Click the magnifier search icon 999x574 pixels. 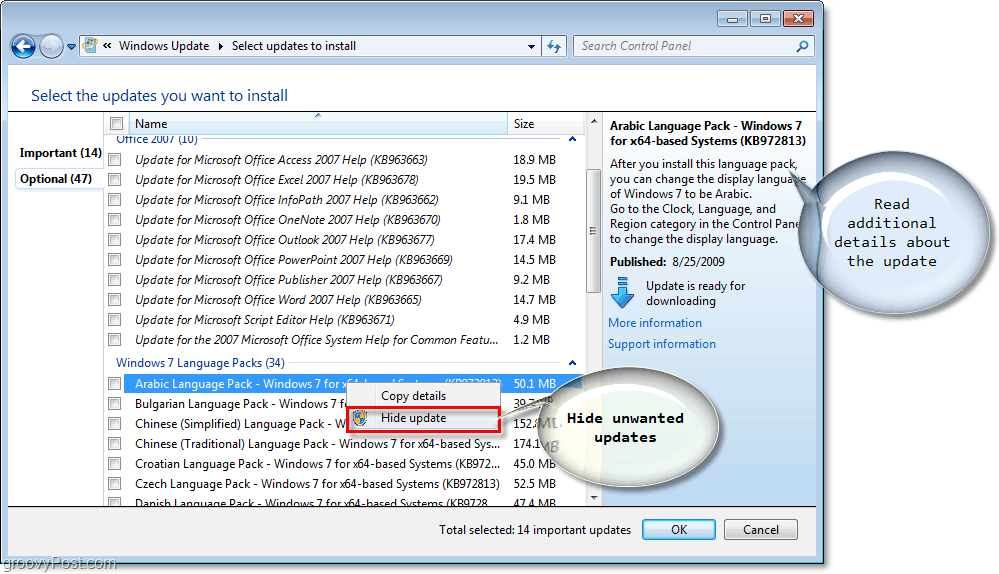pos(803,46)
